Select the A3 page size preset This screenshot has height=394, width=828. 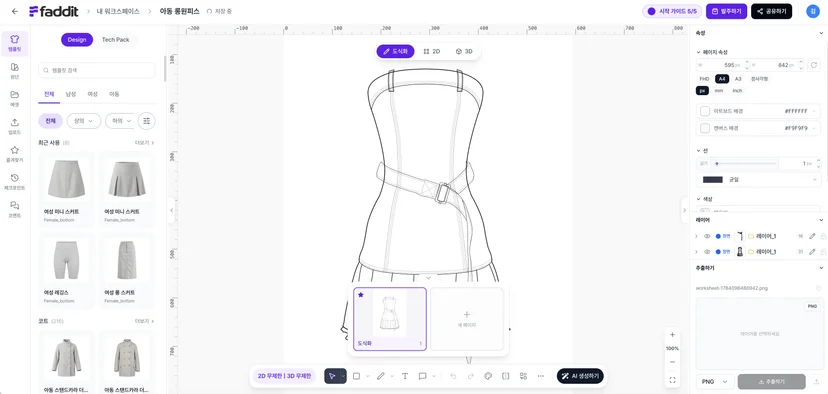(738, 79)
